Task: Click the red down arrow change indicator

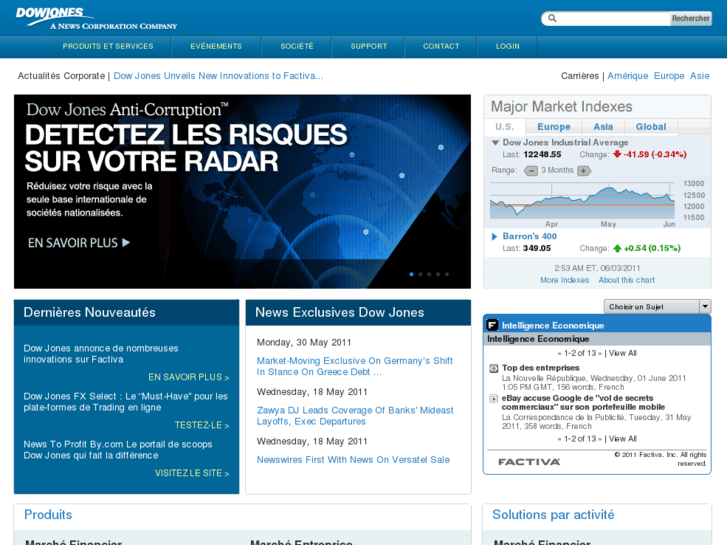Action: (617, 154)
